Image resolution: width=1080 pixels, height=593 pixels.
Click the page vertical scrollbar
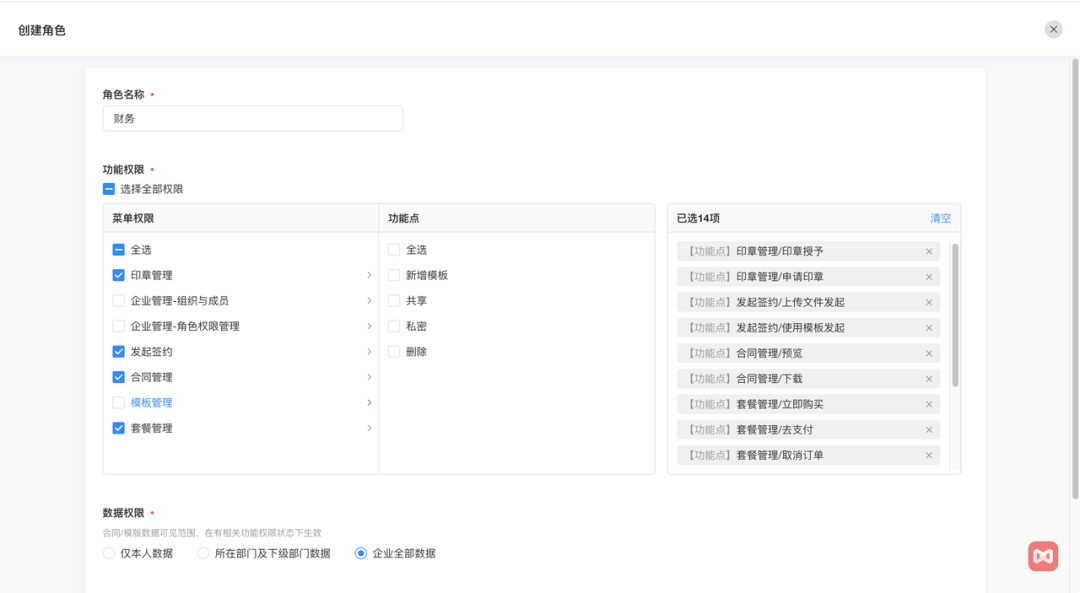coord(1075,279)
